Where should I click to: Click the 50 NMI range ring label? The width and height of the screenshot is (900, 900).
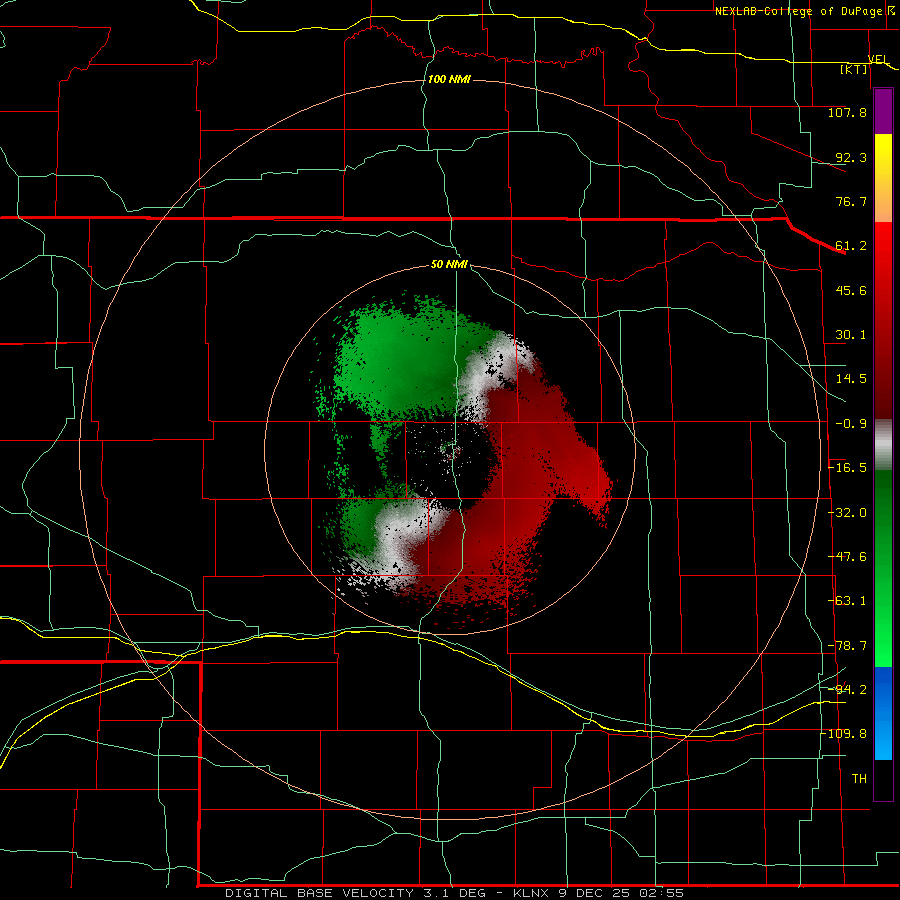pos(449,265)
